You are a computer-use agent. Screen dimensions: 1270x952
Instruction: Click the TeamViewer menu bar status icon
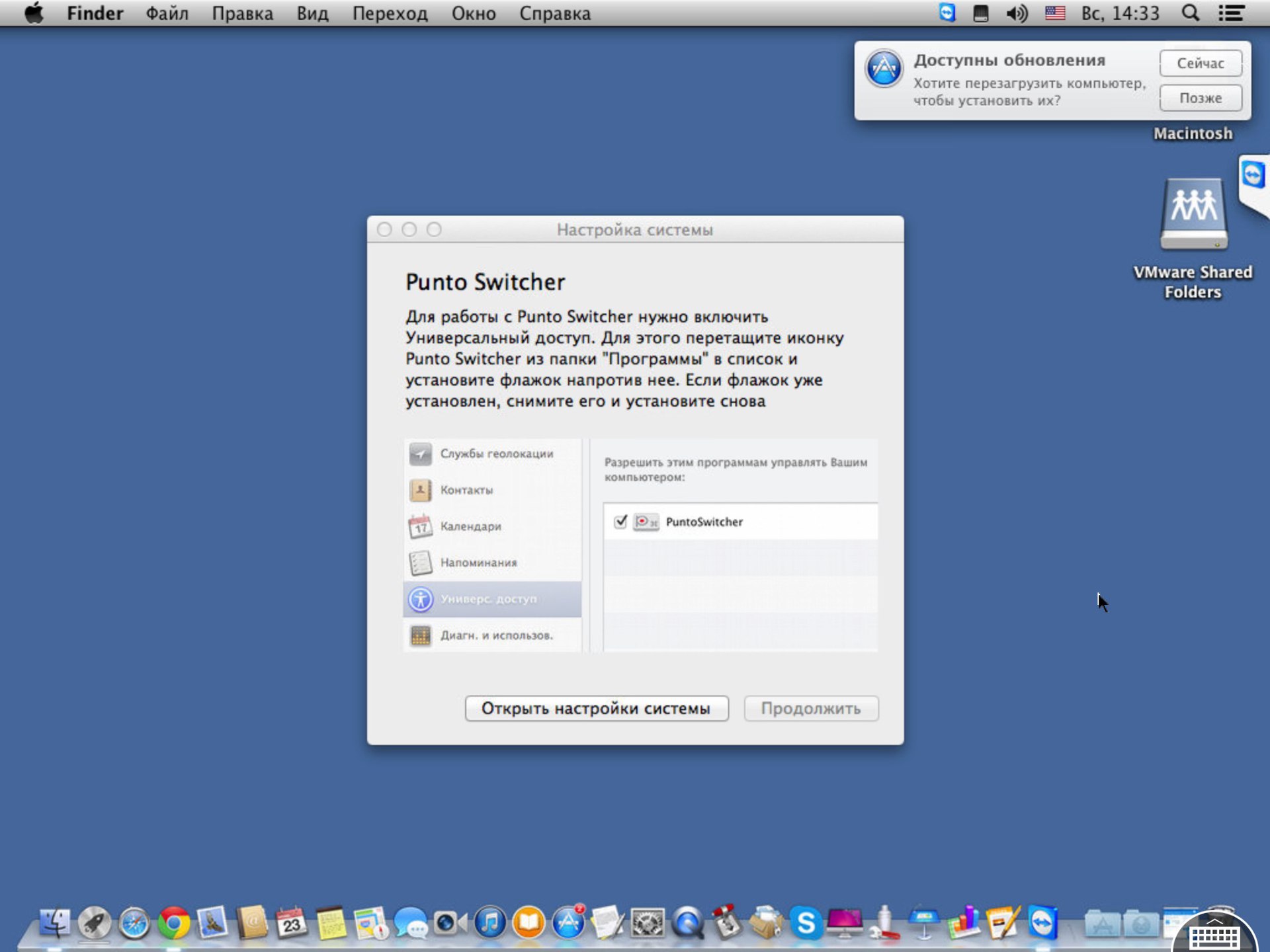pyautogui.click(x=947, y=13)
